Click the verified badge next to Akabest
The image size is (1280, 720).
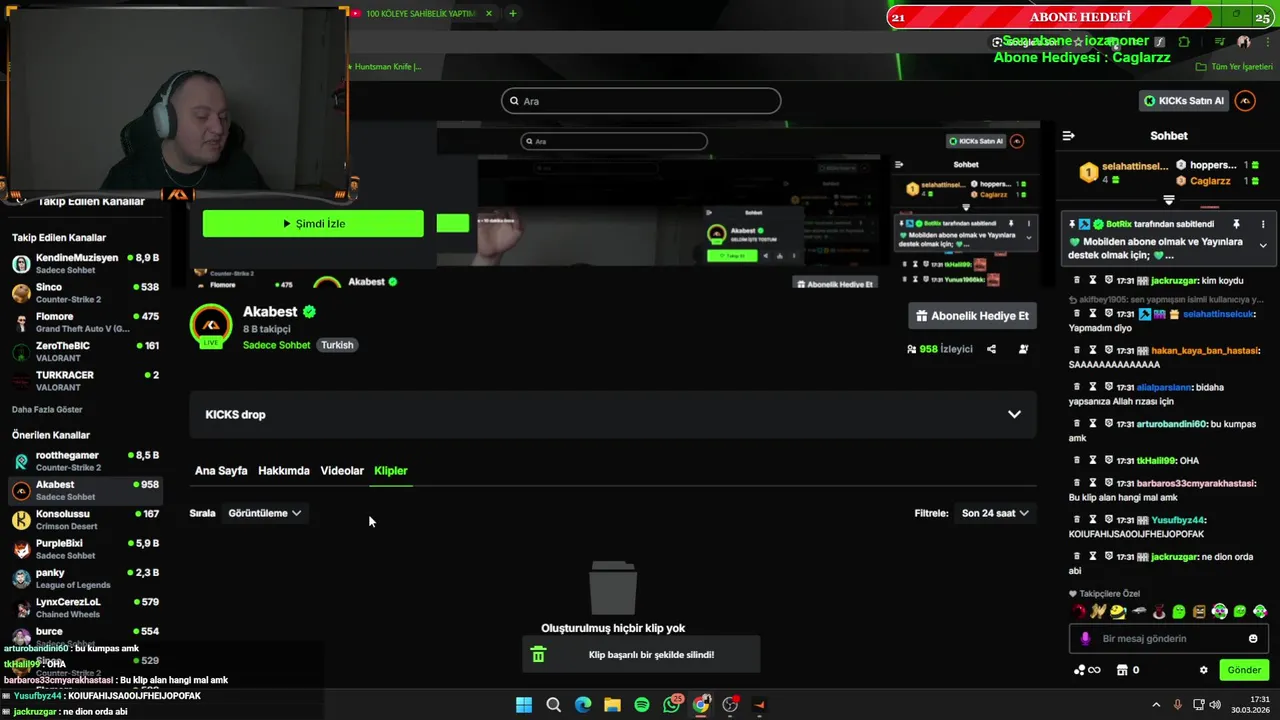tap(309, 312)
